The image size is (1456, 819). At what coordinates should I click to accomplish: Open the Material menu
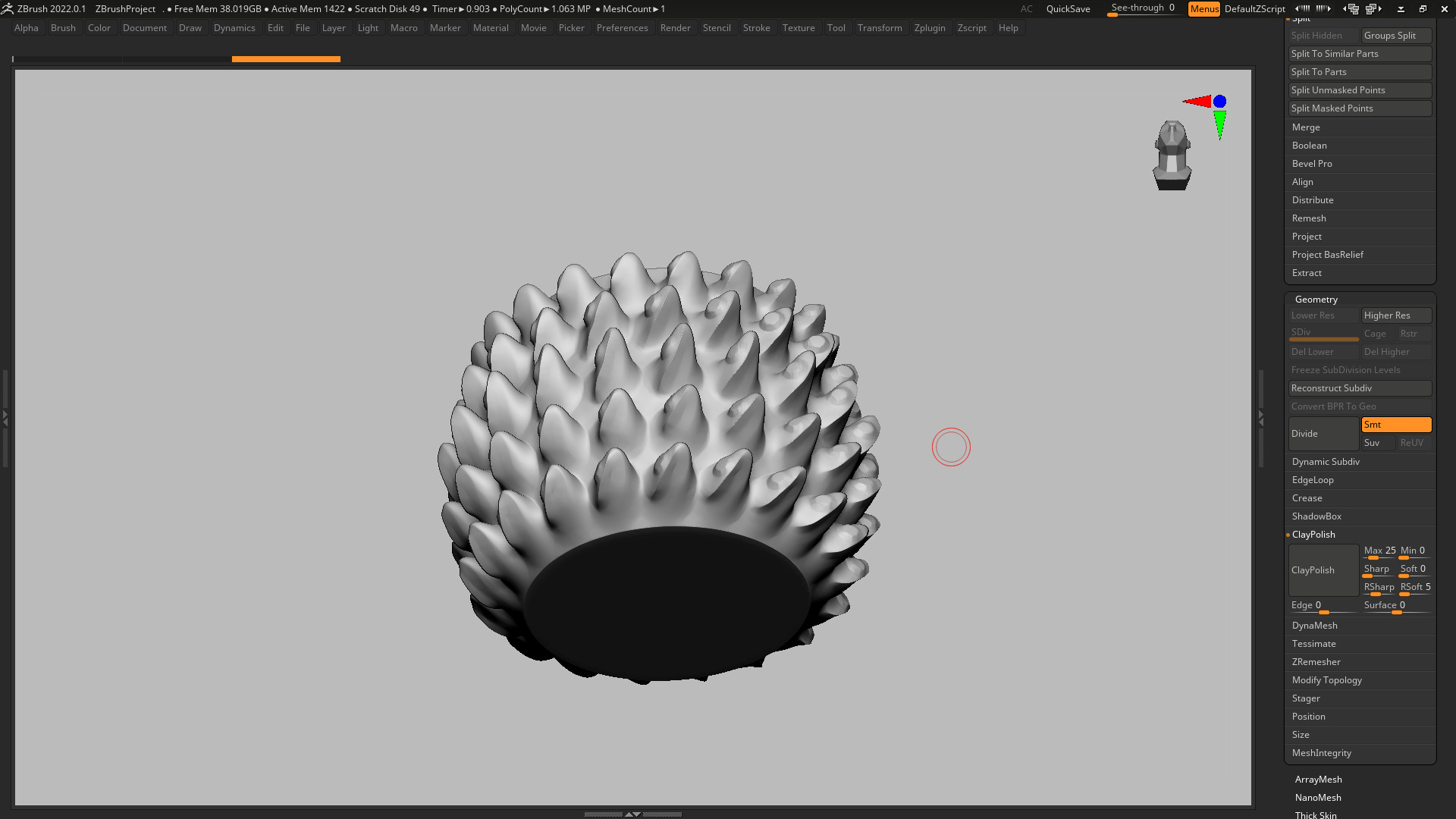(491, 28)
